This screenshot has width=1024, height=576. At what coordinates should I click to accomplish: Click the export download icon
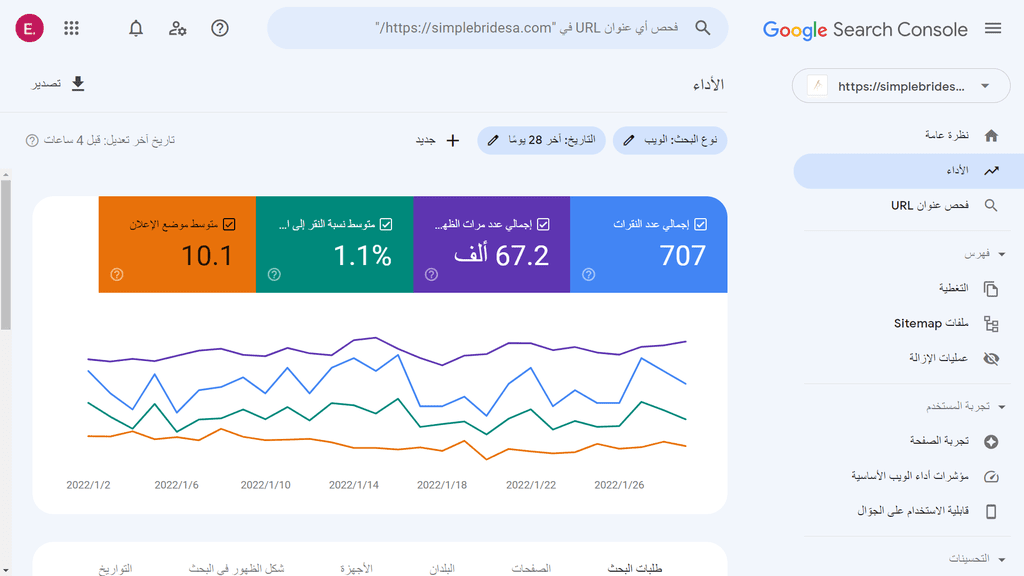pos(78,84)
